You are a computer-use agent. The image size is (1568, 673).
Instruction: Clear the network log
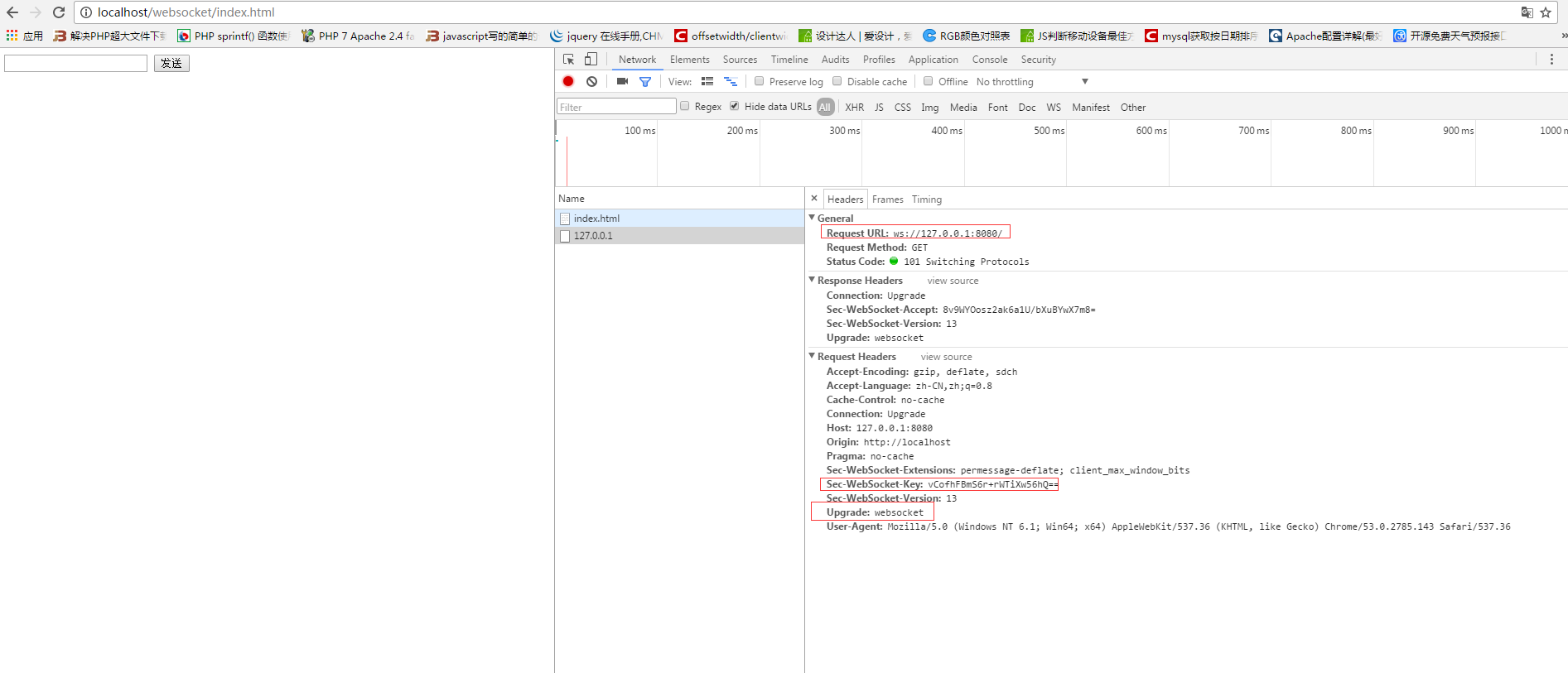(591, 81)
